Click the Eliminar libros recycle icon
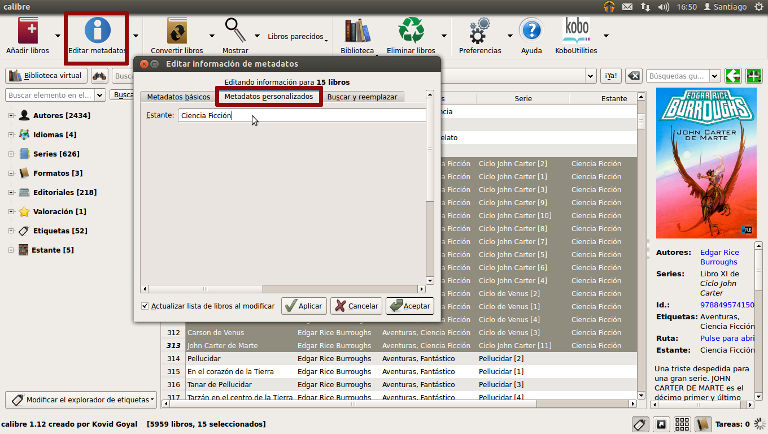Viewport: 768px width, 434px height. [x=411, y=31]
